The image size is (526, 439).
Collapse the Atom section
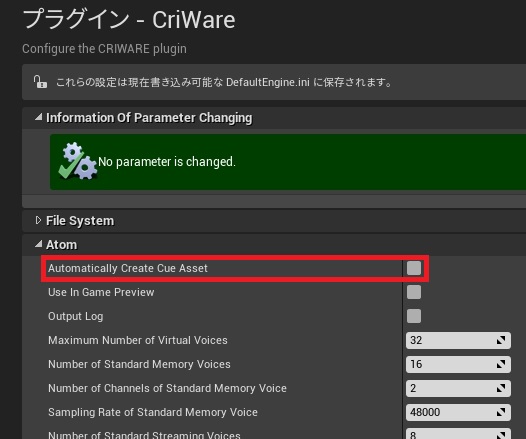coord(39,244)
